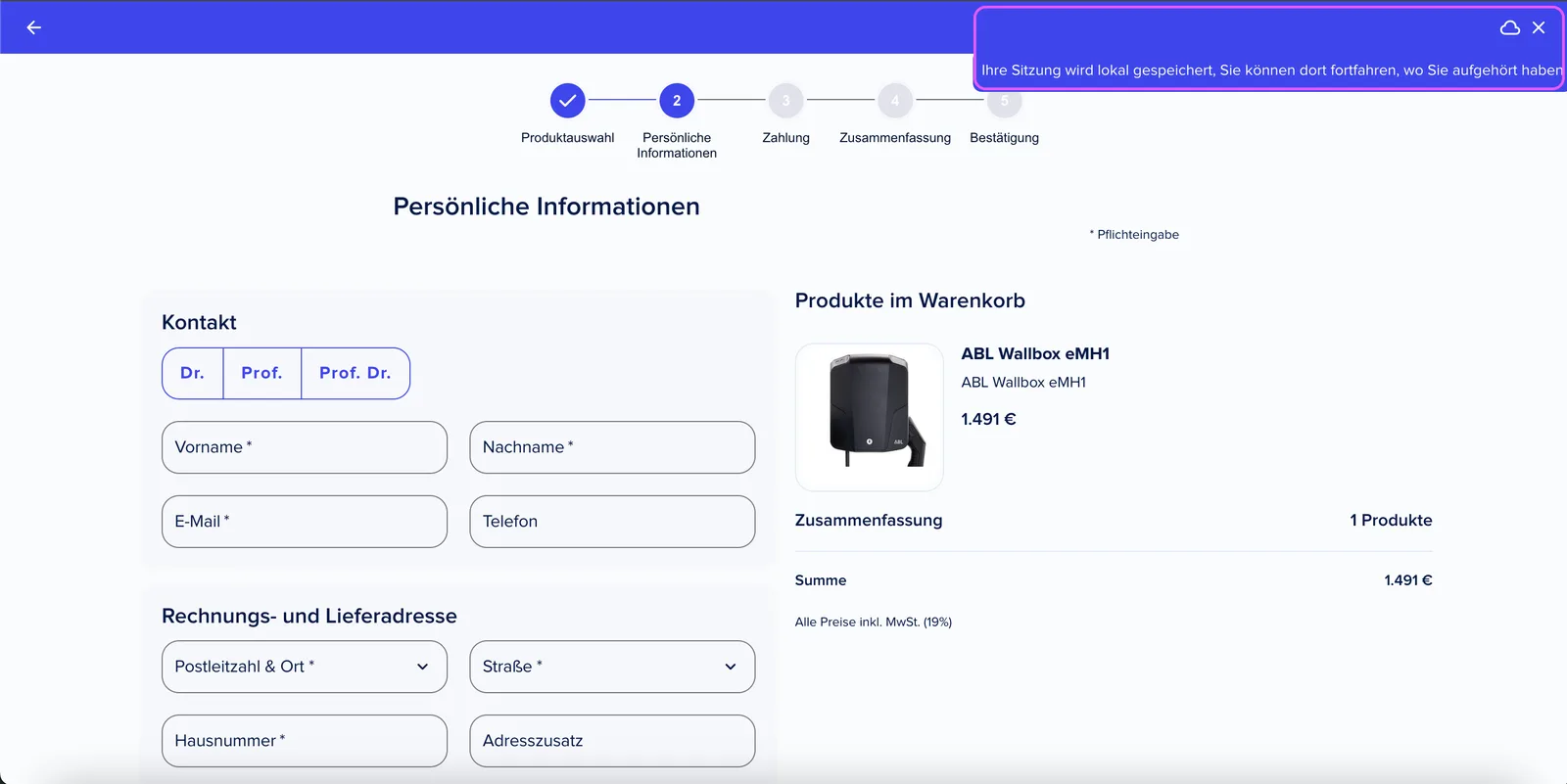Click the 'Kontakt' section heading

(x=199, y=323)
